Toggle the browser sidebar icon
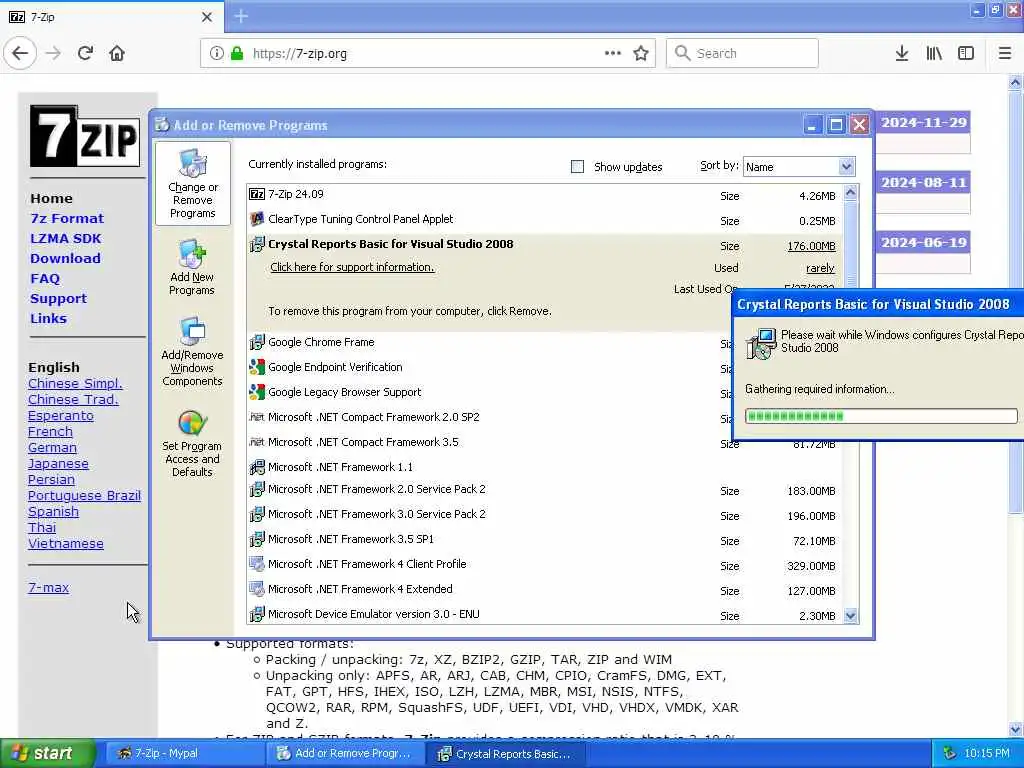 966,53
